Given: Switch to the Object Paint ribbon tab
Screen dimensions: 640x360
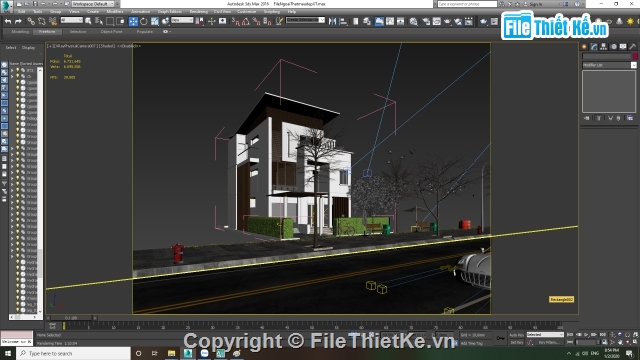Looking at the screenshot, I should (x=111, y=31).
